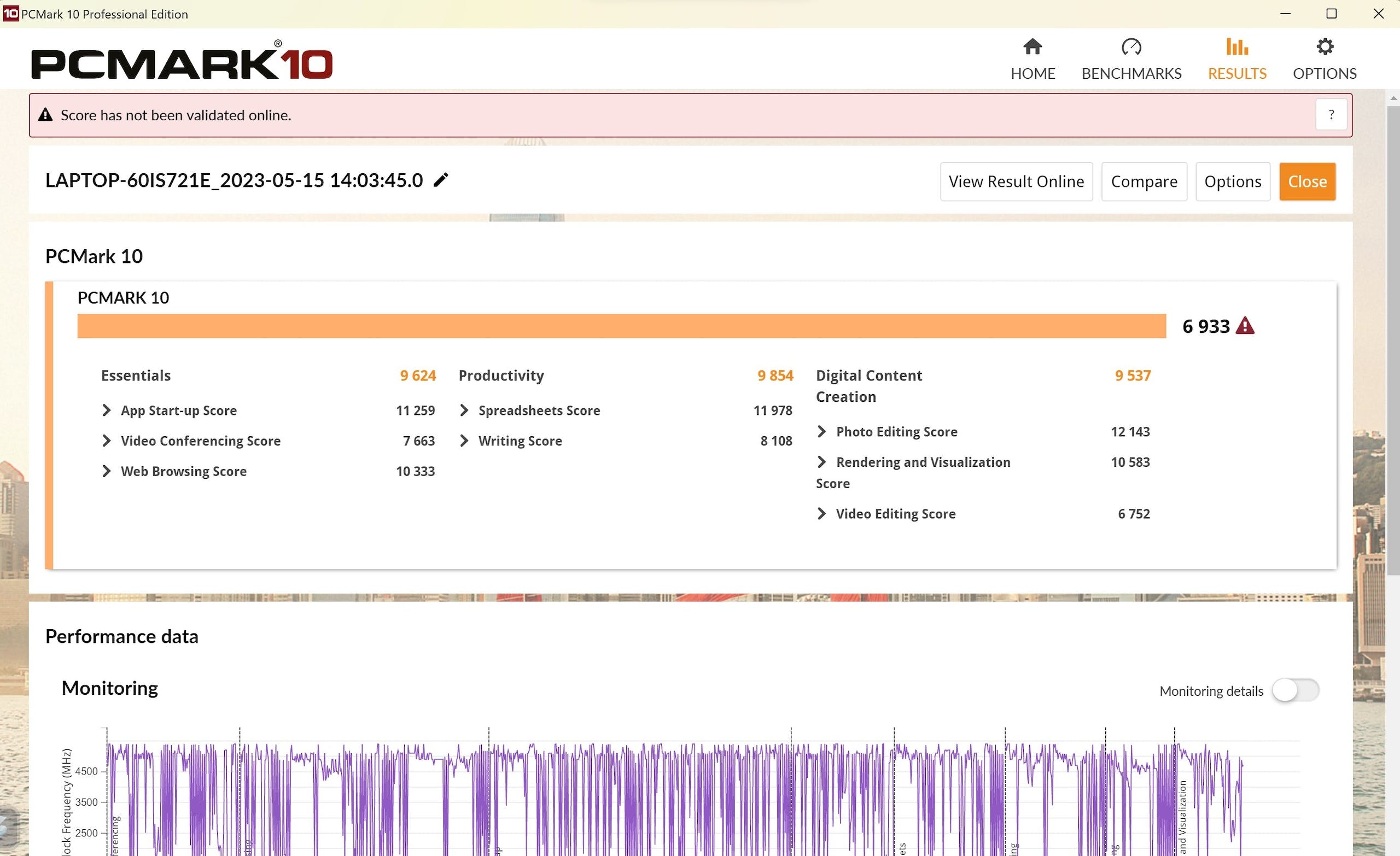Expand Writing Score details
Screen dimensions: 1400x856
tap(464, 441)
